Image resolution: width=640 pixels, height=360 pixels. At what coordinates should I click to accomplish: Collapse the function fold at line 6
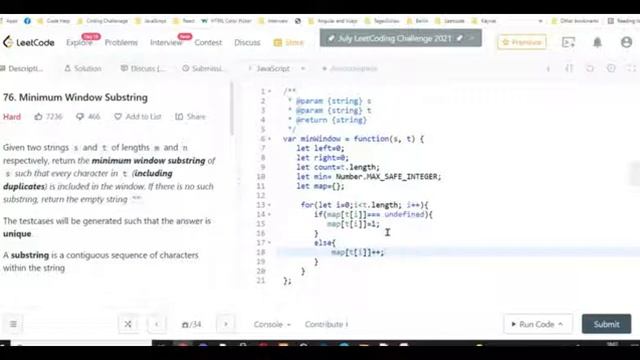pyautogui.click(x=270, y=139)
